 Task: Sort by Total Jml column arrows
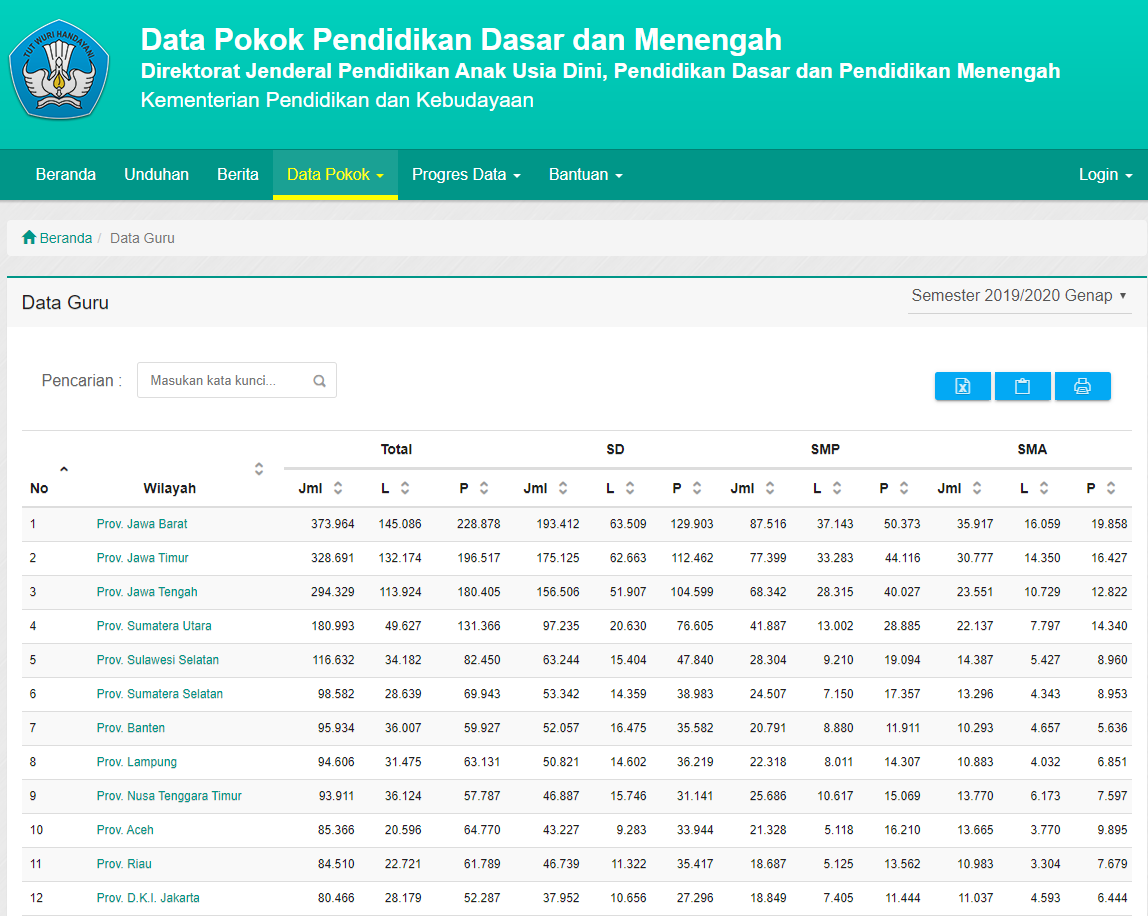click(x=338, y=488)
